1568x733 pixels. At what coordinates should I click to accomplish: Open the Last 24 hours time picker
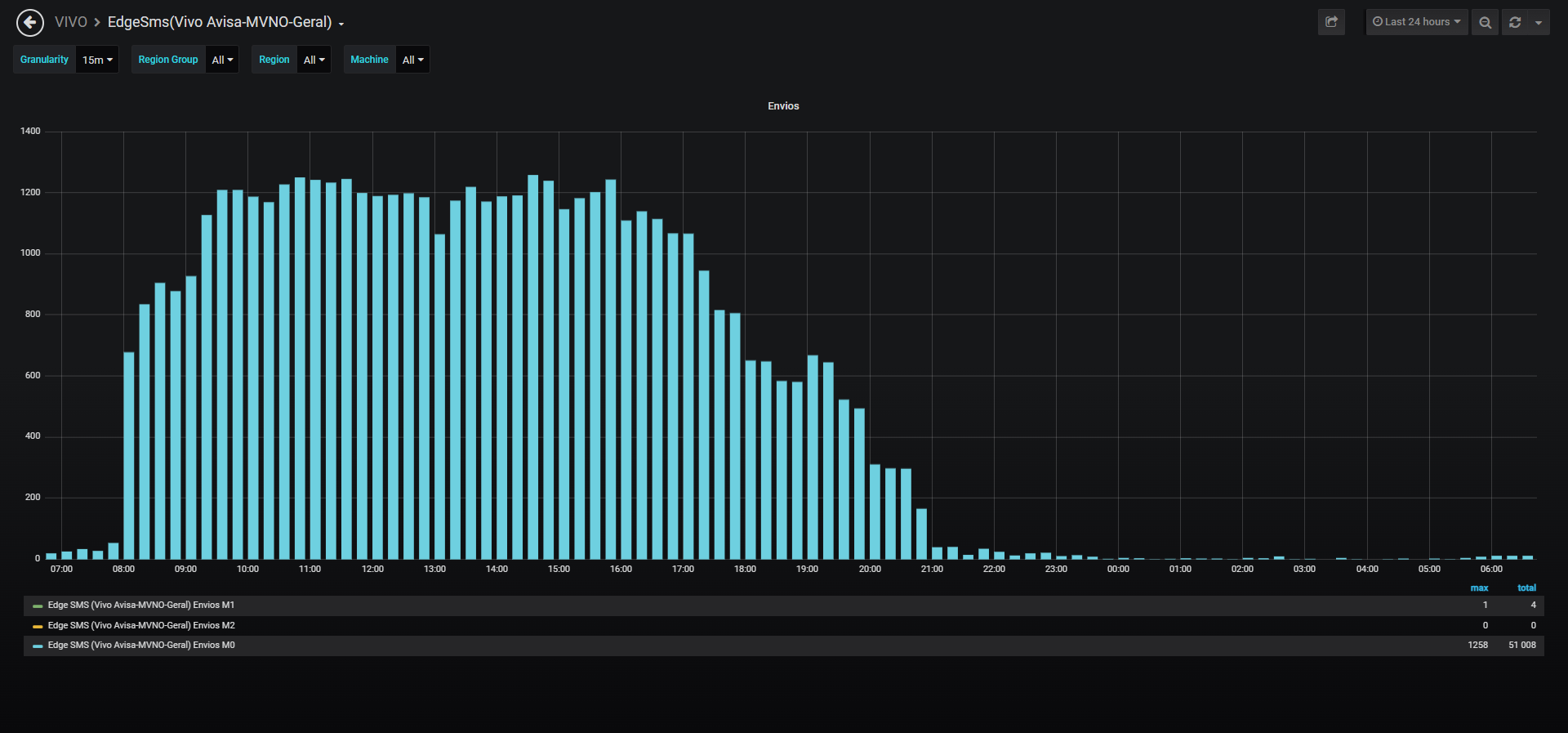[x=1417, y=22]
